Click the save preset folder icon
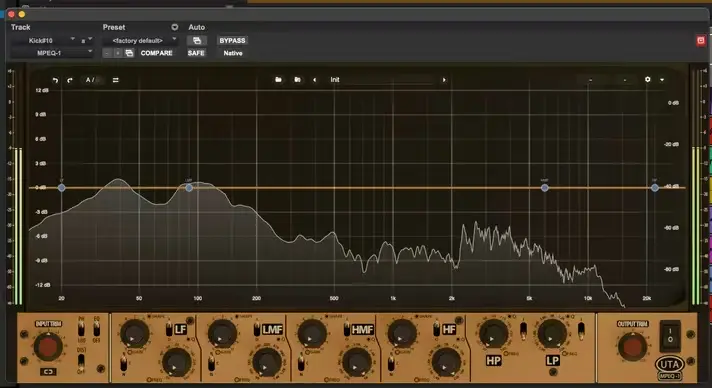This screenshot has height=388, width=712. pyautogui.click(x=297, y=80)
